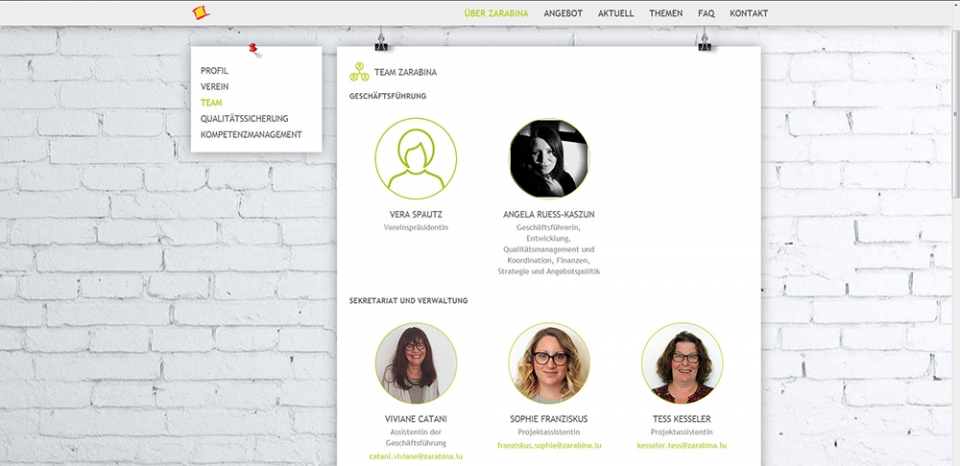Click the Team Zarabina page title
Image resolution: width=960 pixels, height=466 pixels.
[x=405, y=72]
